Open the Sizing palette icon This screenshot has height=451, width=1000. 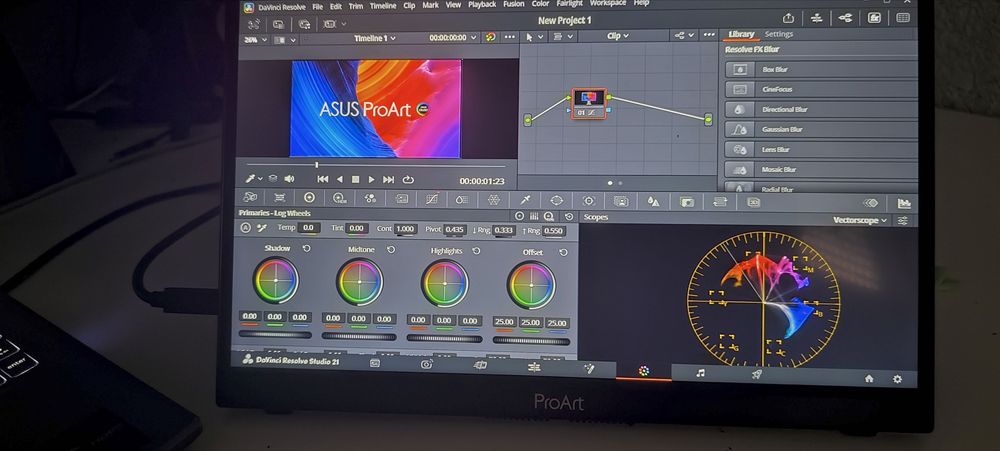pyautogui.click(x=719, y=202)
